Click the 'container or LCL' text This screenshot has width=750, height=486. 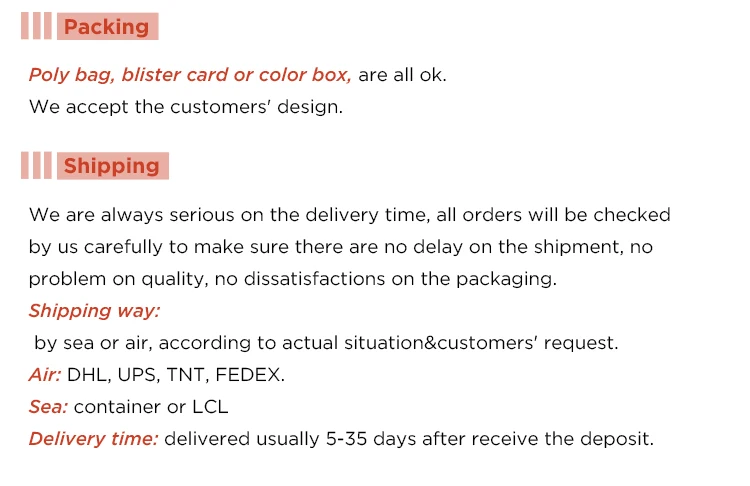pos(151,407)
